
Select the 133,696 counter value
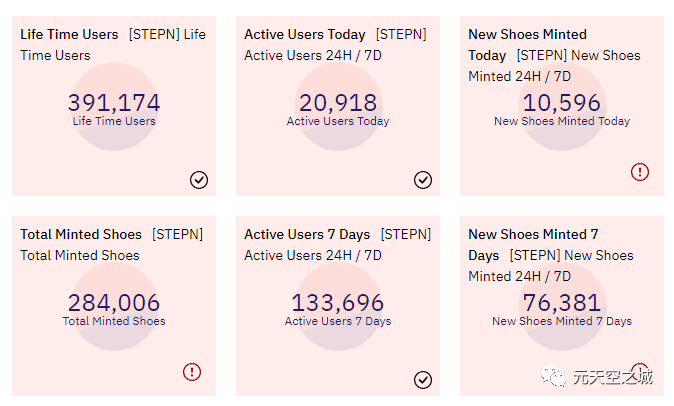pos(338,303)
